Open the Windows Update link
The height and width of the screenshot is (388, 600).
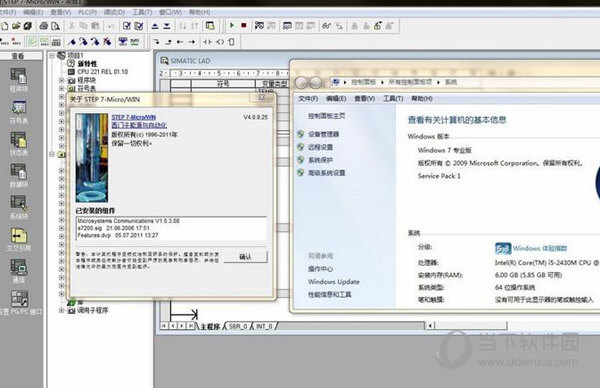point(334,282)
